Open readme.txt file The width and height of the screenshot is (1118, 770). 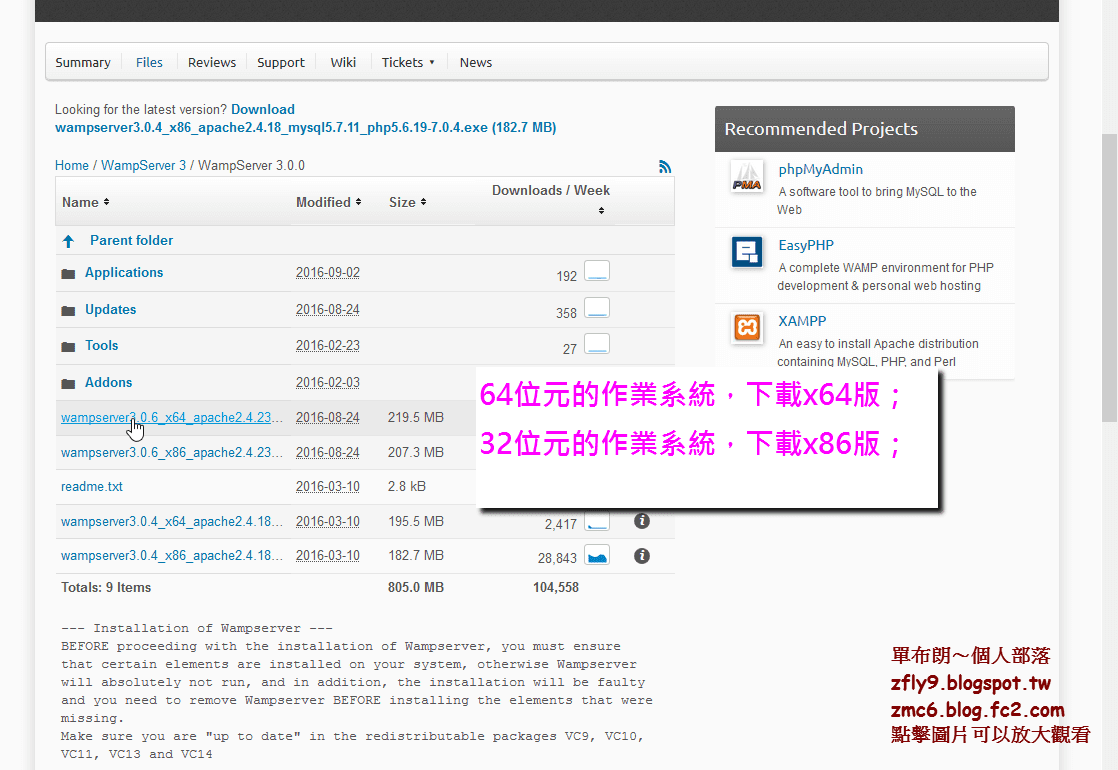92,487
